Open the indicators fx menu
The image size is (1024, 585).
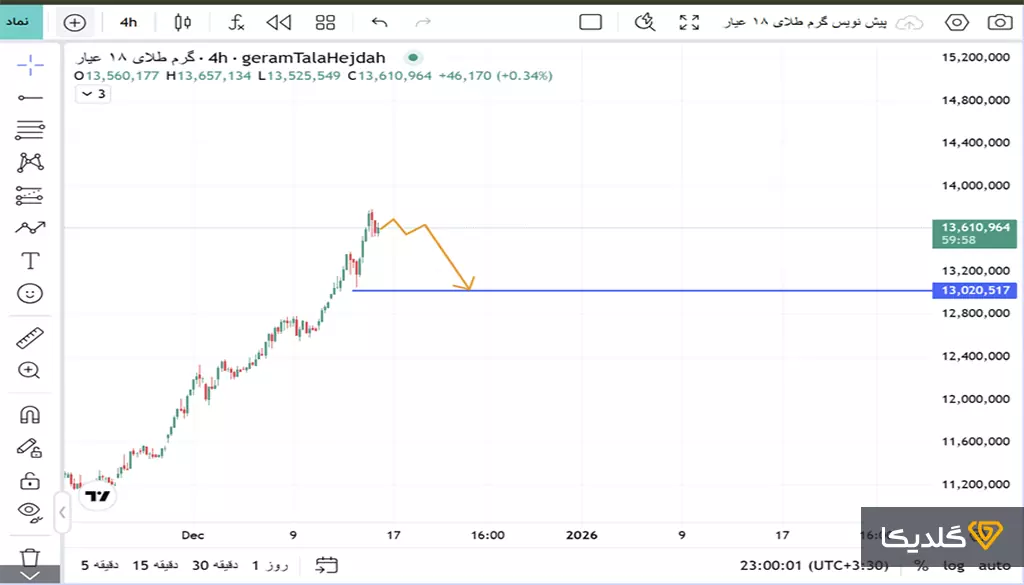[x=236, y=22]
